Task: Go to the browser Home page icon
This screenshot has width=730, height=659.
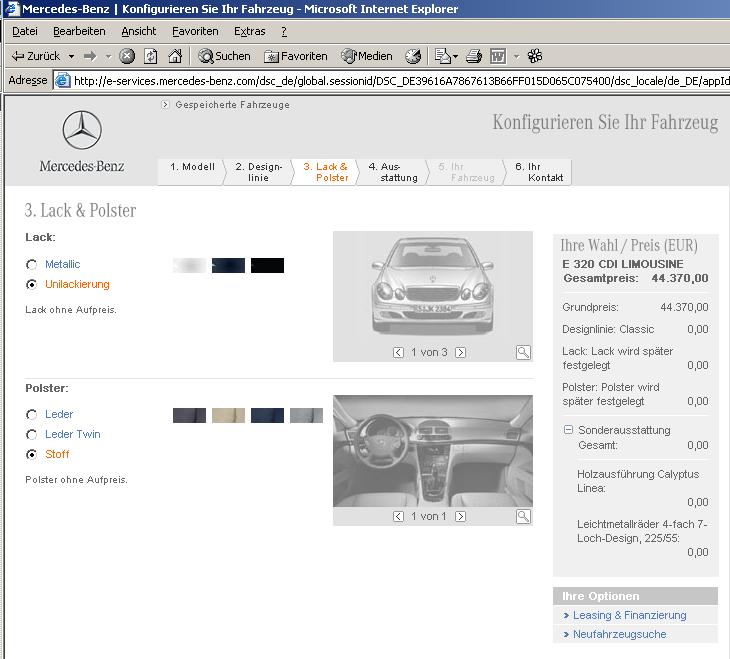Action: coord(175,56)
